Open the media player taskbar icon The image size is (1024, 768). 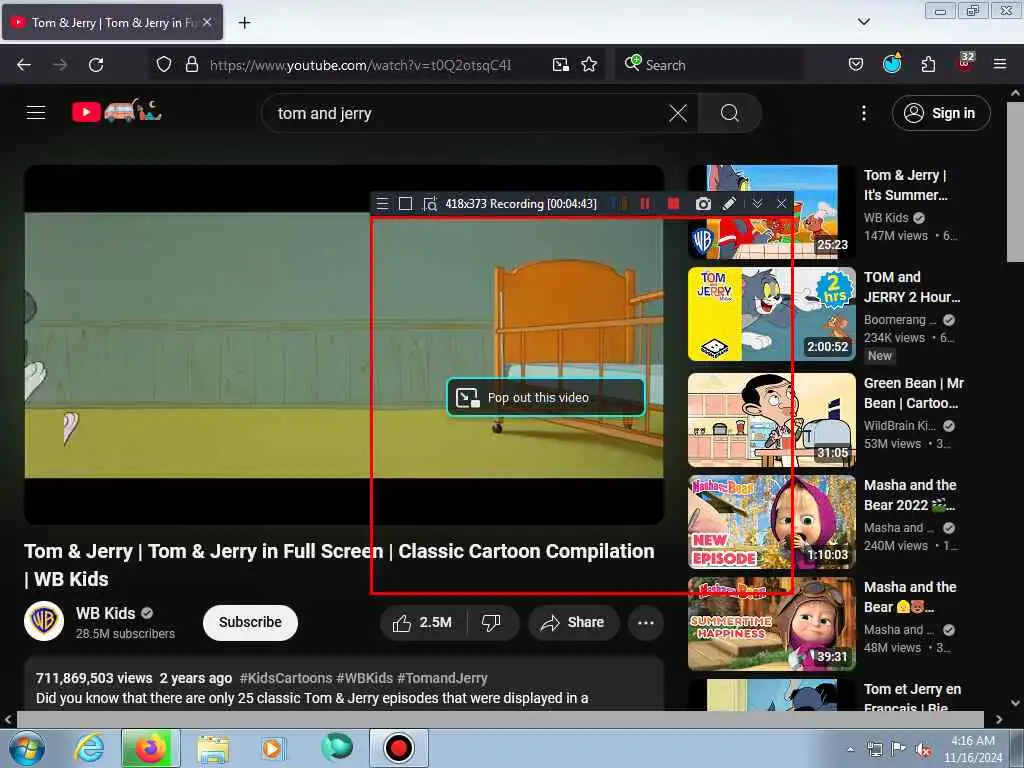coord(272,748)
